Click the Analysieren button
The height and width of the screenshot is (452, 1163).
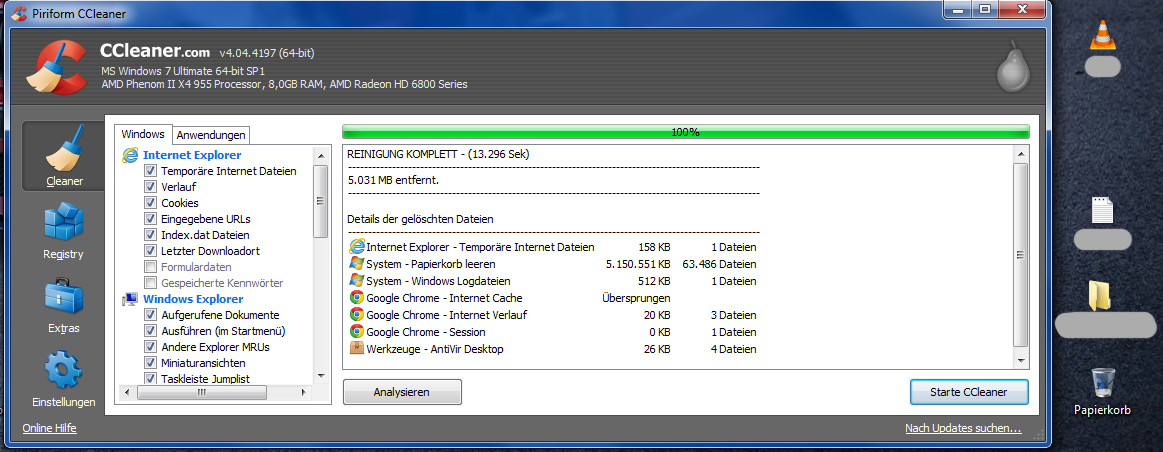coord(402,392)
